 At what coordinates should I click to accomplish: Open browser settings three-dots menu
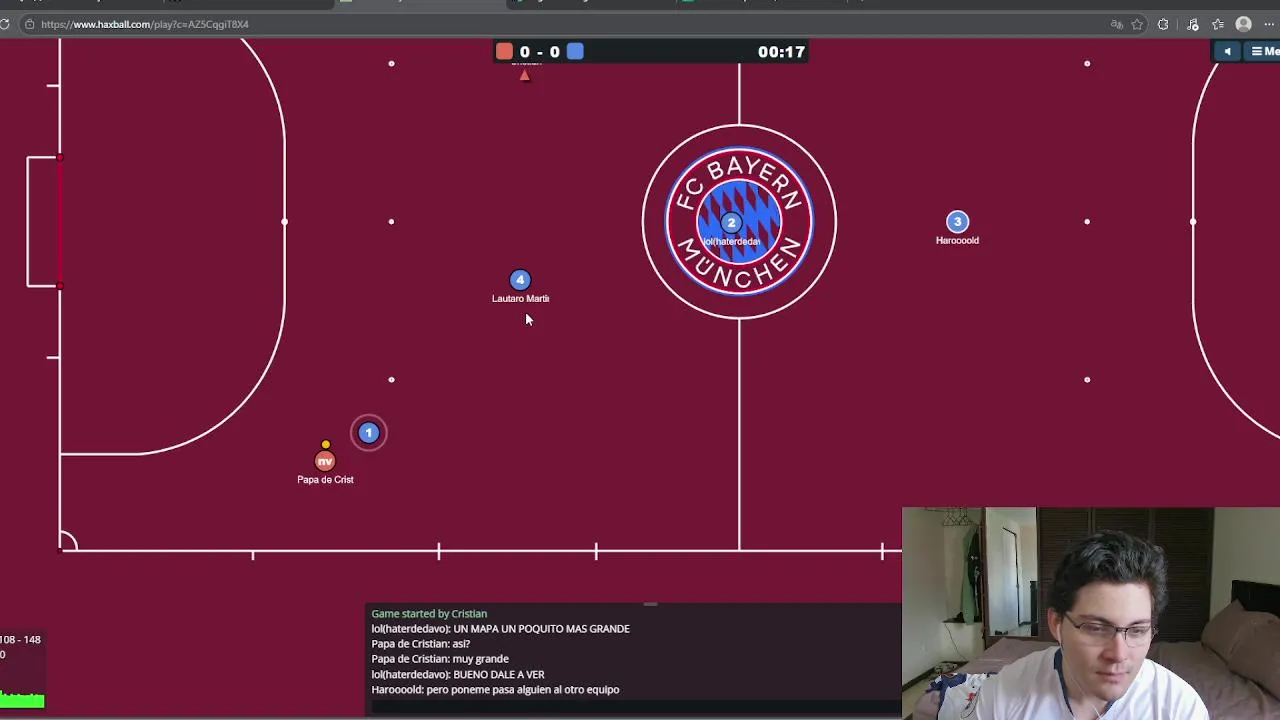(1270, 24)
